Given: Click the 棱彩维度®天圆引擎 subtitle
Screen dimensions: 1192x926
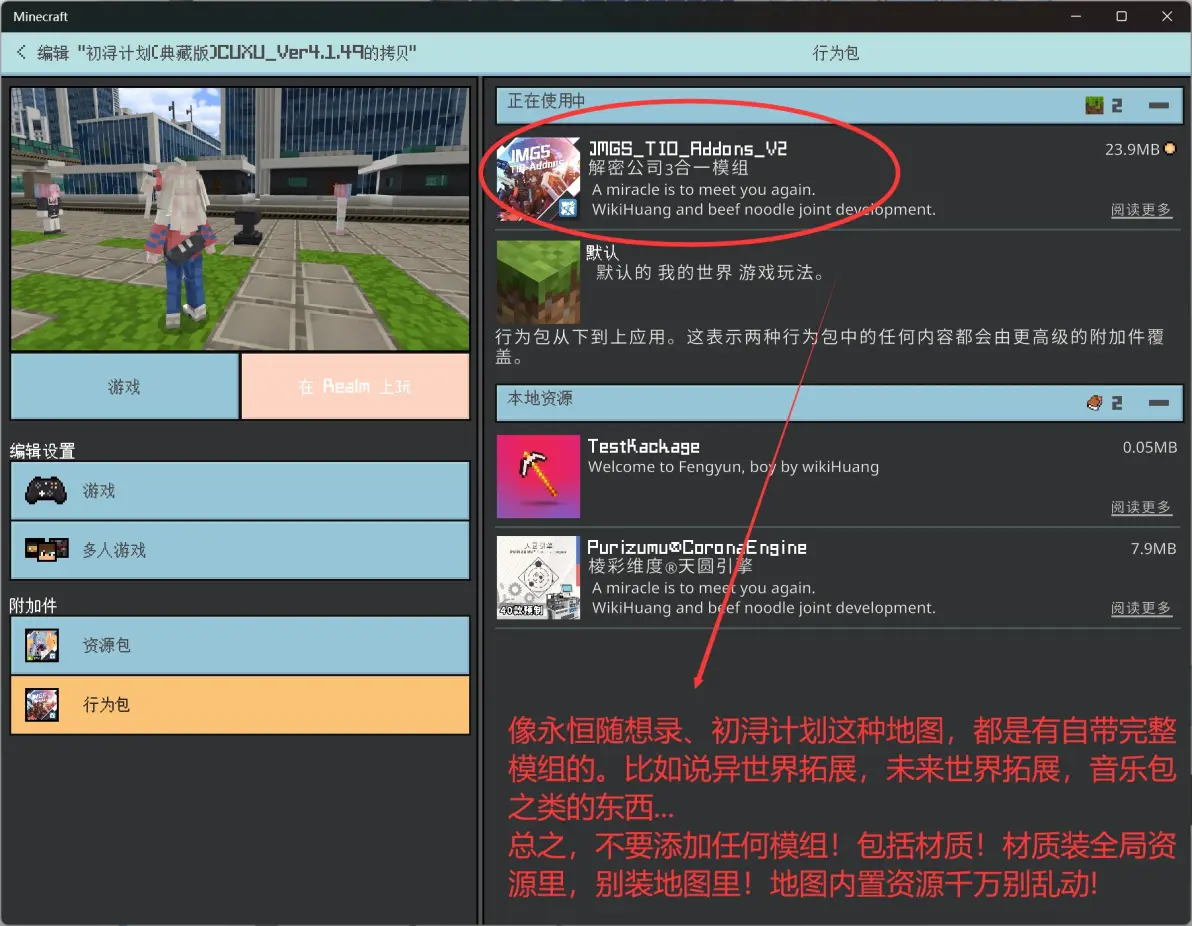Looking at the screenshot, I should (670, 566).
